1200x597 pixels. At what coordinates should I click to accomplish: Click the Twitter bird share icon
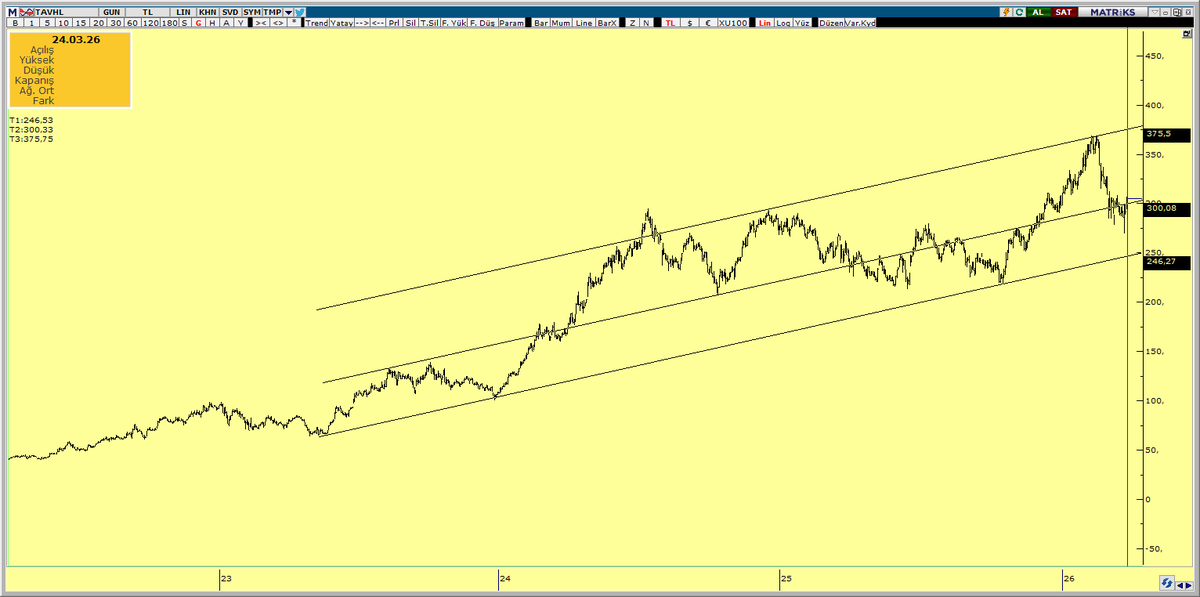(299, 12)
